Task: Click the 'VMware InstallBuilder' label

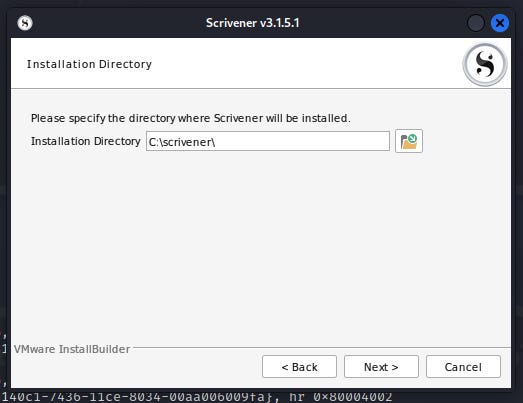Action: pyautogui.click(x=72, y=349)
